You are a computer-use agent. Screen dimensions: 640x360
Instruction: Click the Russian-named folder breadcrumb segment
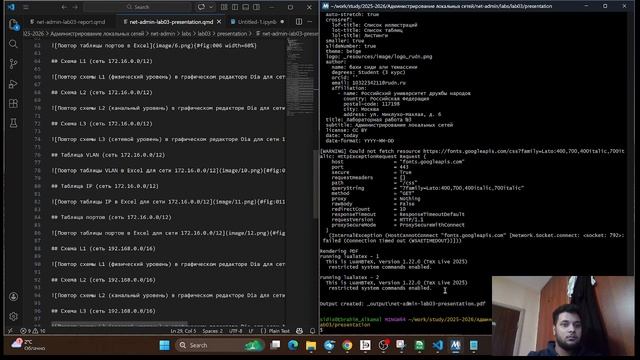[x=97, y=34]
